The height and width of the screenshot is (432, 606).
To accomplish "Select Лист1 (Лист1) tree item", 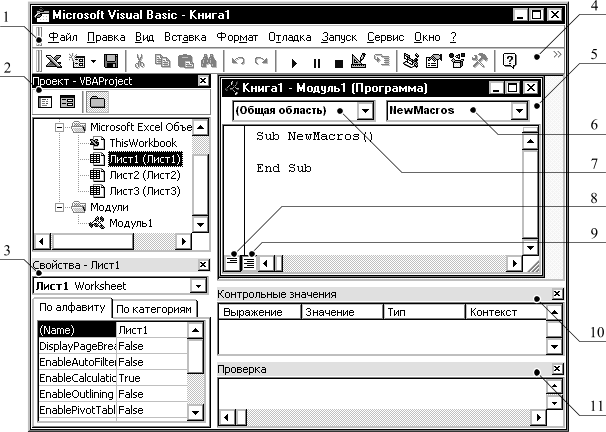I will pos(145,159).
